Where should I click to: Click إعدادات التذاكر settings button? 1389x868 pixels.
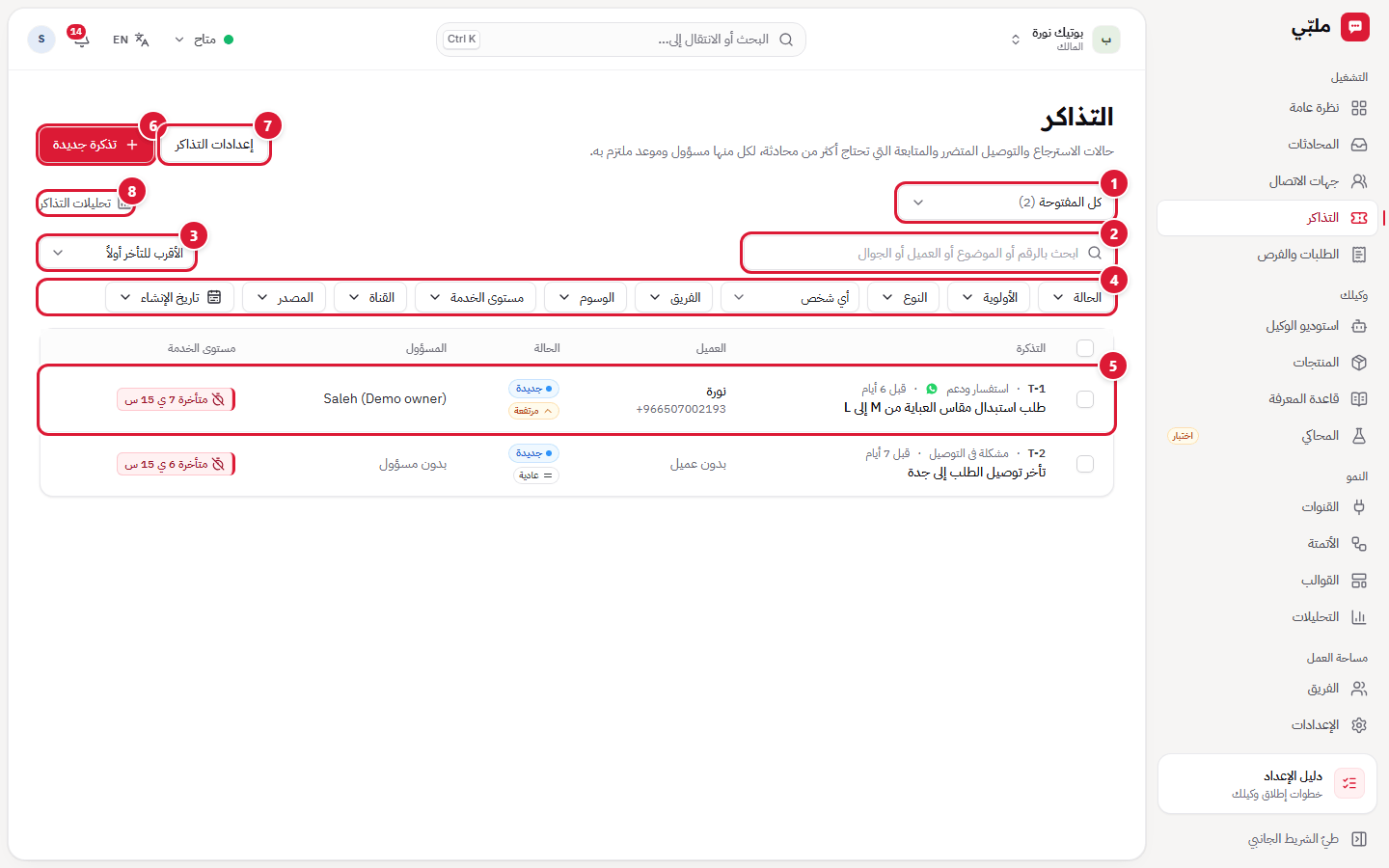click(x=214, y=145)
